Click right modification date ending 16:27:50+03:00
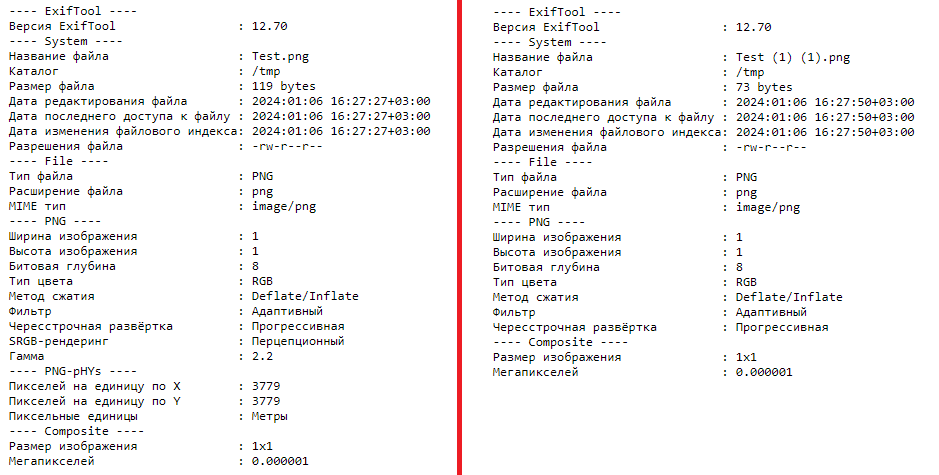 (x=825, y=102)
